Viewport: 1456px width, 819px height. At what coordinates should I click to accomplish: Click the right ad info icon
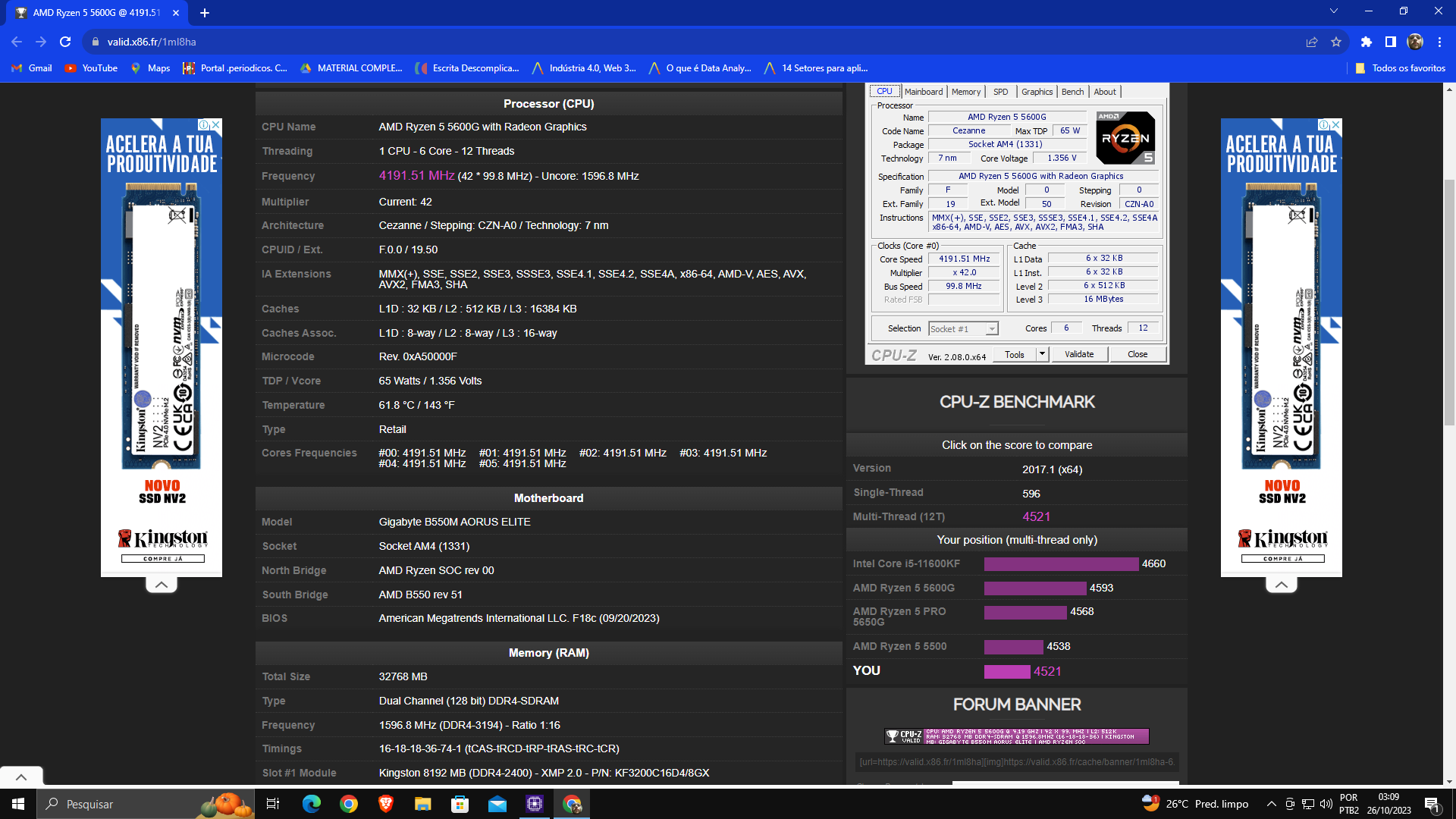click(1324, 124)
